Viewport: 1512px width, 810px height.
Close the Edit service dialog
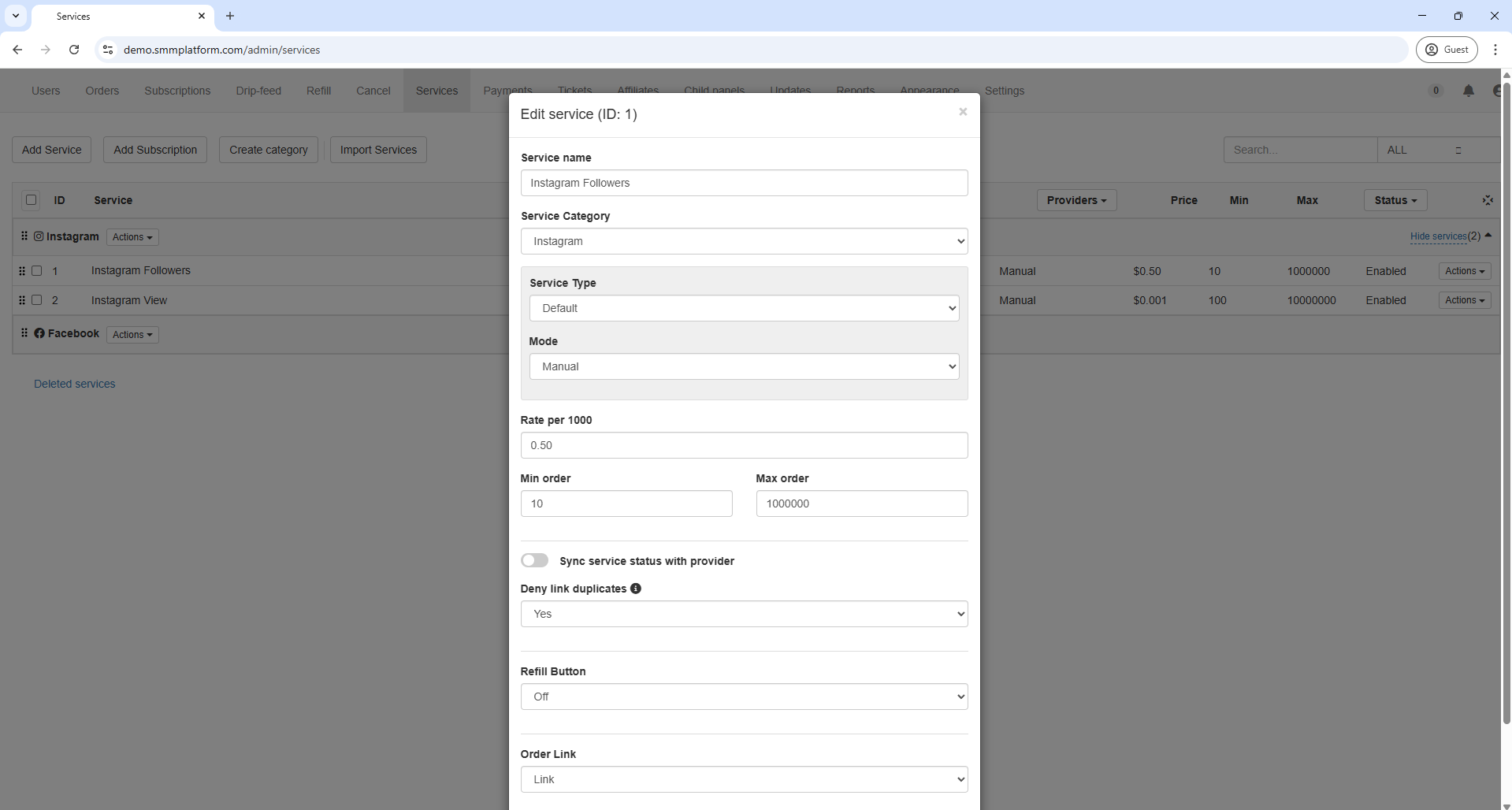pos(962,112)
